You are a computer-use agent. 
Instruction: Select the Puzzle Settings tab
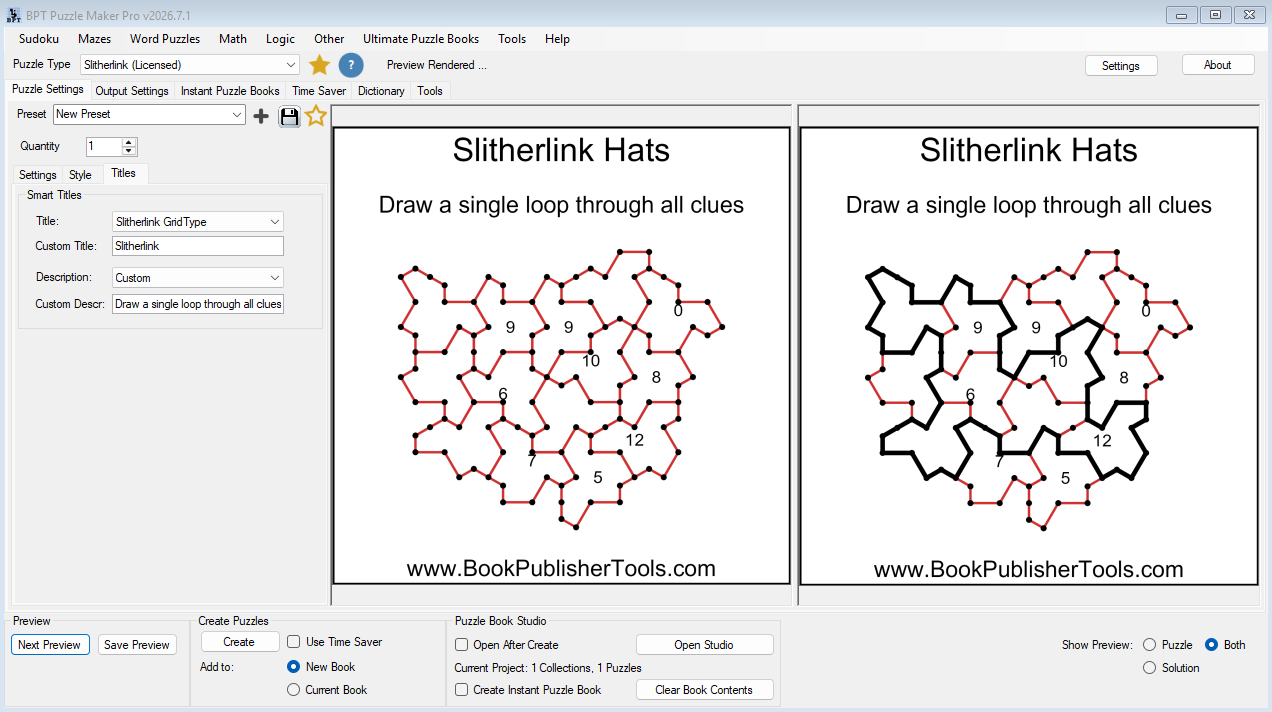click(48, 89)
